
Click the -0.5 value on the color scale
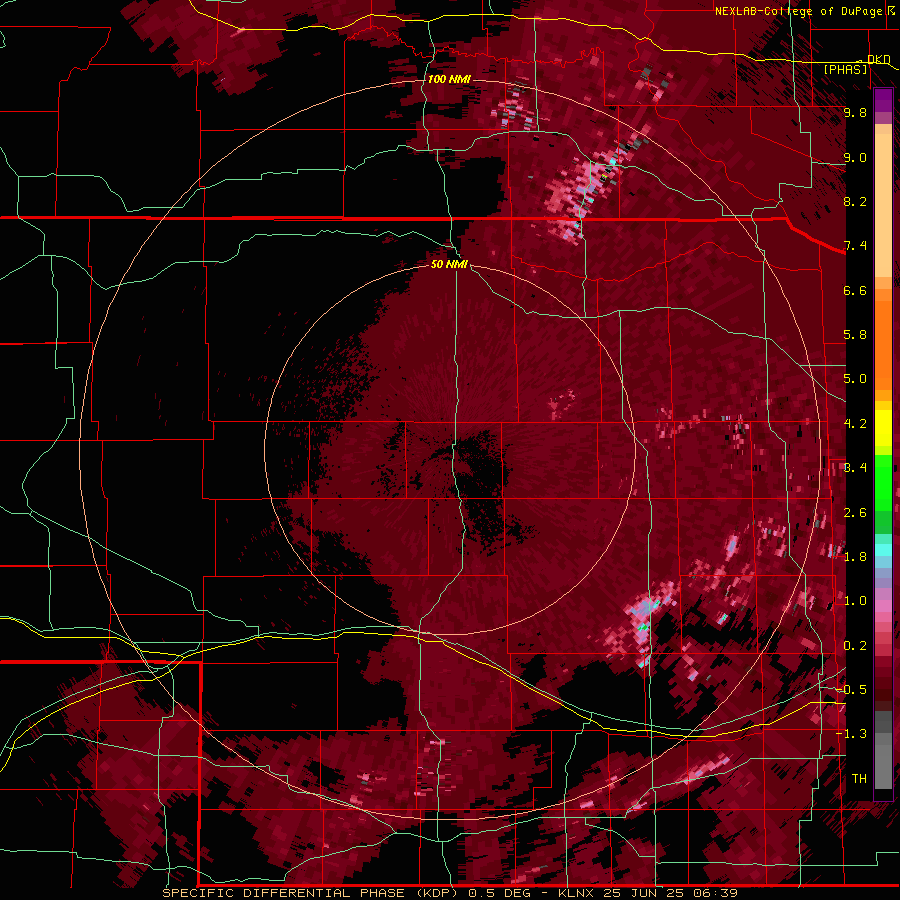(851, 690)
